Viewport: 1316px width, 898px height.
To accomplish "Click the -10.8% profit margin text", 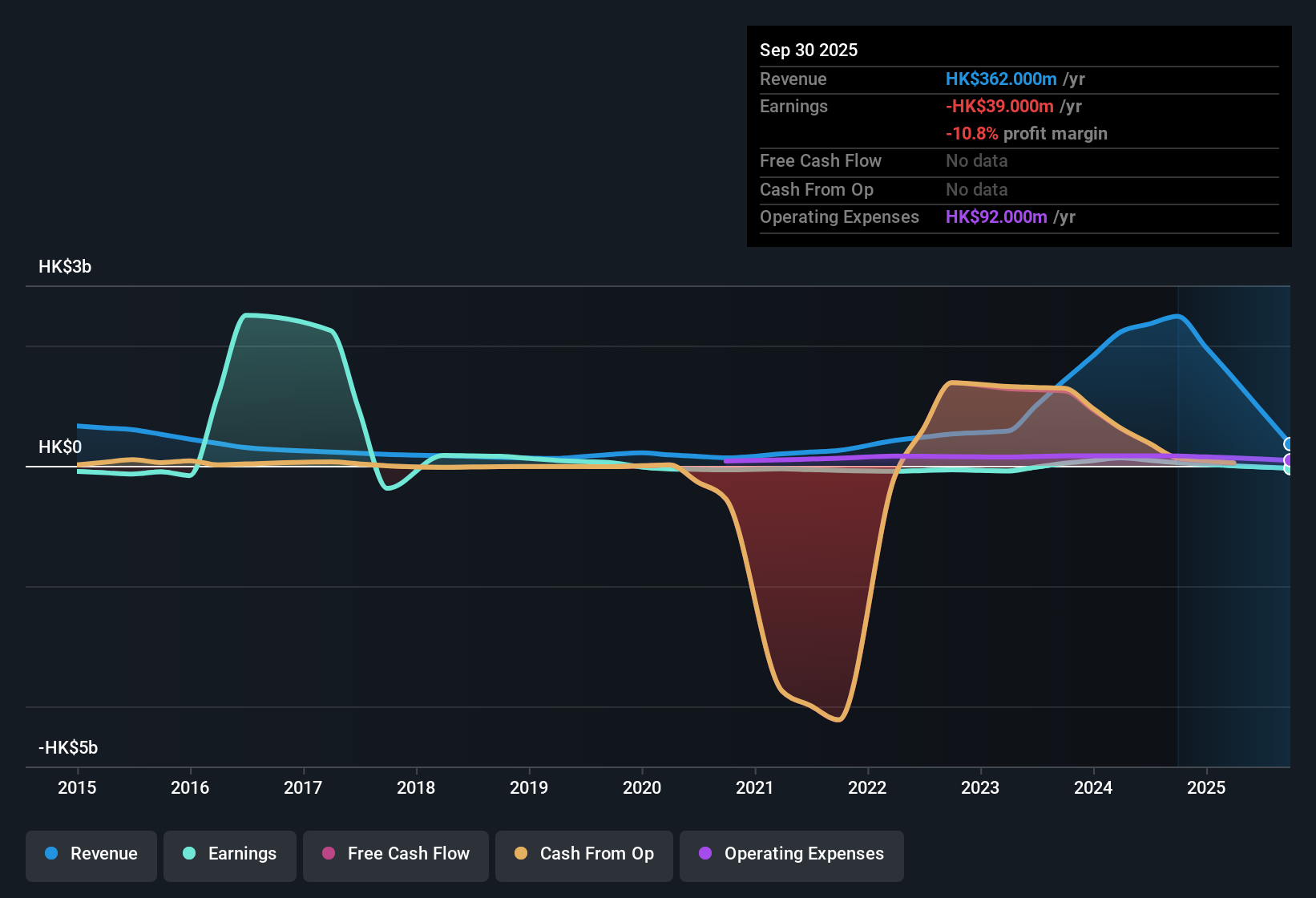I will coord(1027,134).
